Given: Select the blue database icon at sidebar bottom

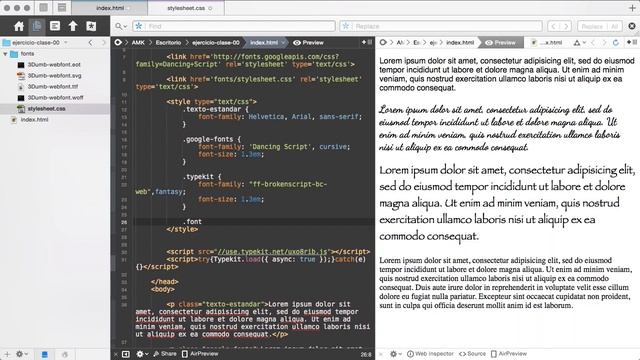Looking at the screenshot, I should coord(44,354).
